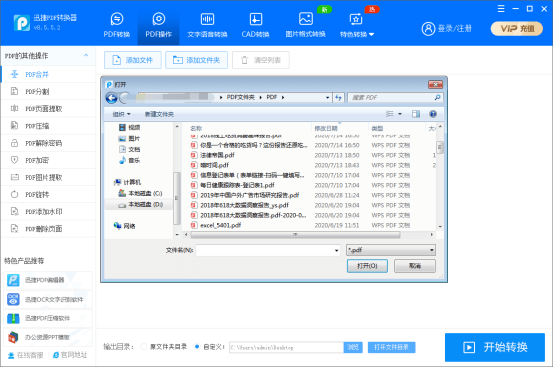Open the PDF转换 tab icon
This screenshot has width=554, height=367.
point(117,19)
